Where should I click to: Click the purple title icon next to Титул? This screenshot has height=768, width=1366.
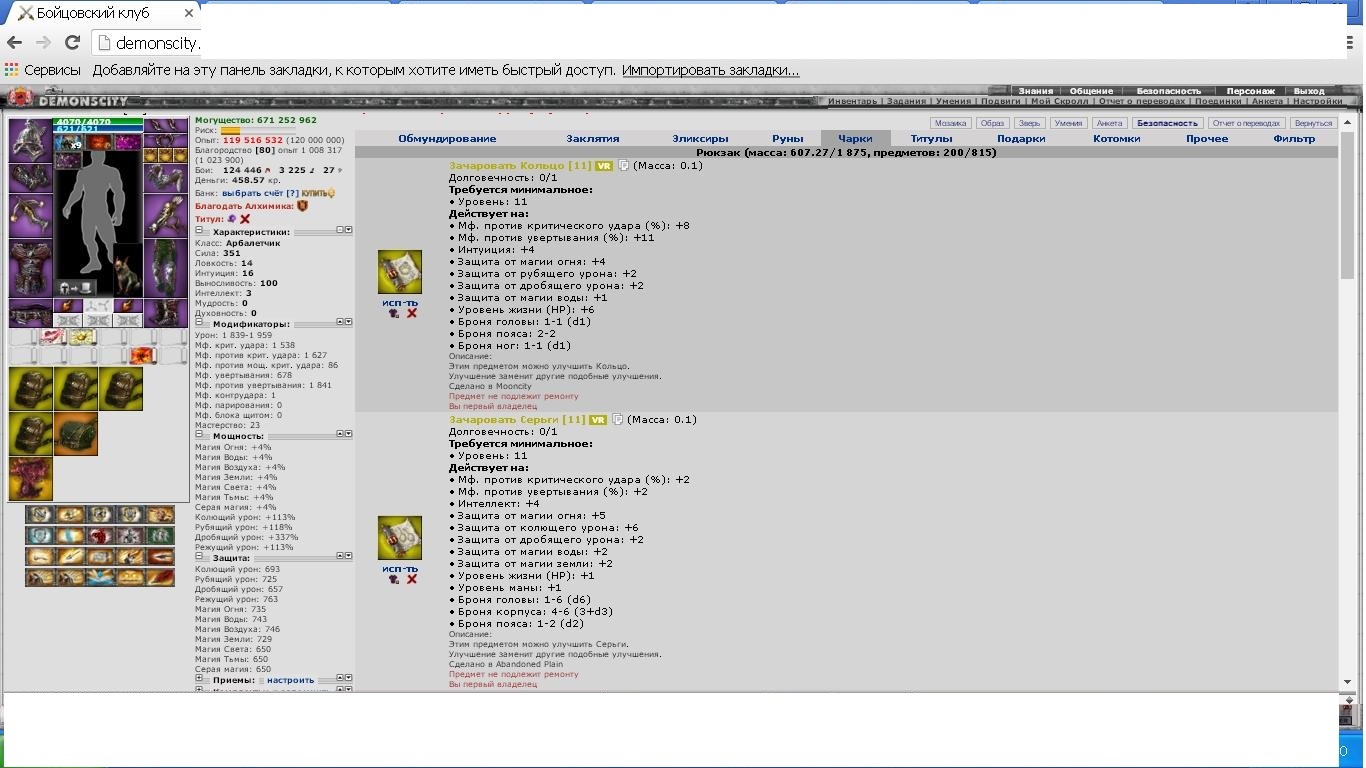coord(231,218)
